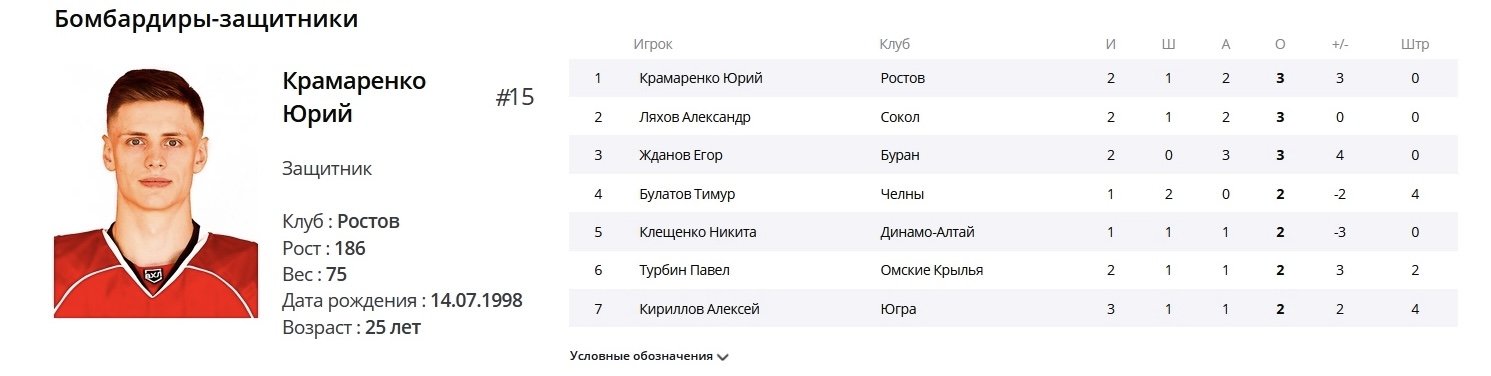Image resolution: width=1491 pixels, height=376 pixels.
Task: Click the Буран club name
Action: (900, 155)
